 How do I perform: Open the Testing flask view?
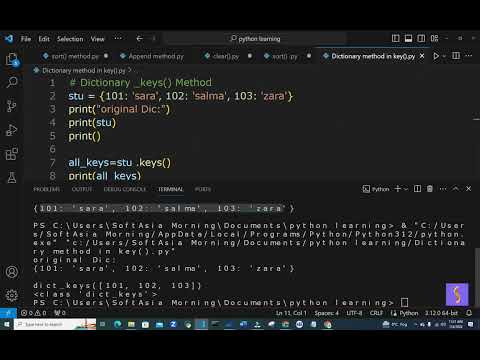(x=12, y=178)
